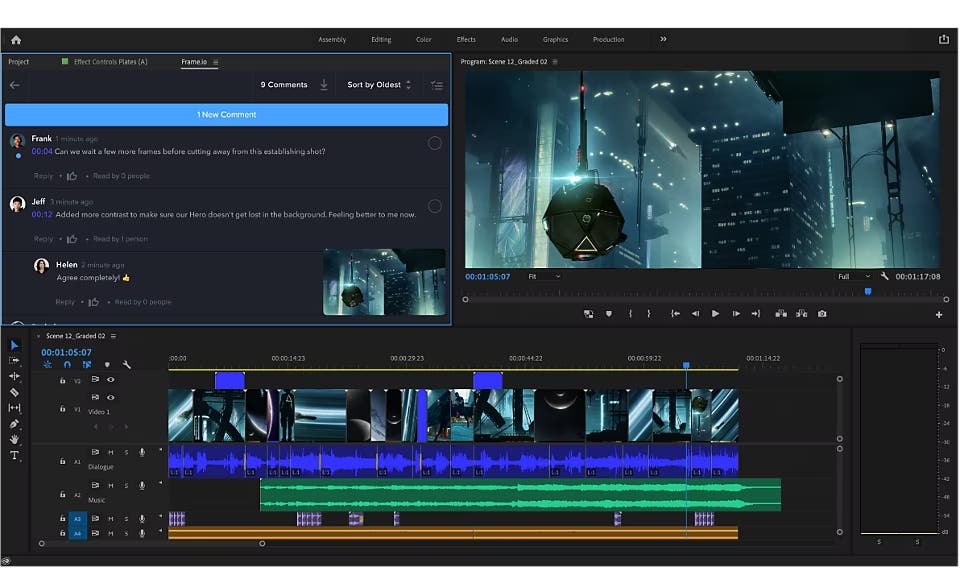Mute the Dialogue track
This screenshot has width=960, height=587.
[111, 452]
